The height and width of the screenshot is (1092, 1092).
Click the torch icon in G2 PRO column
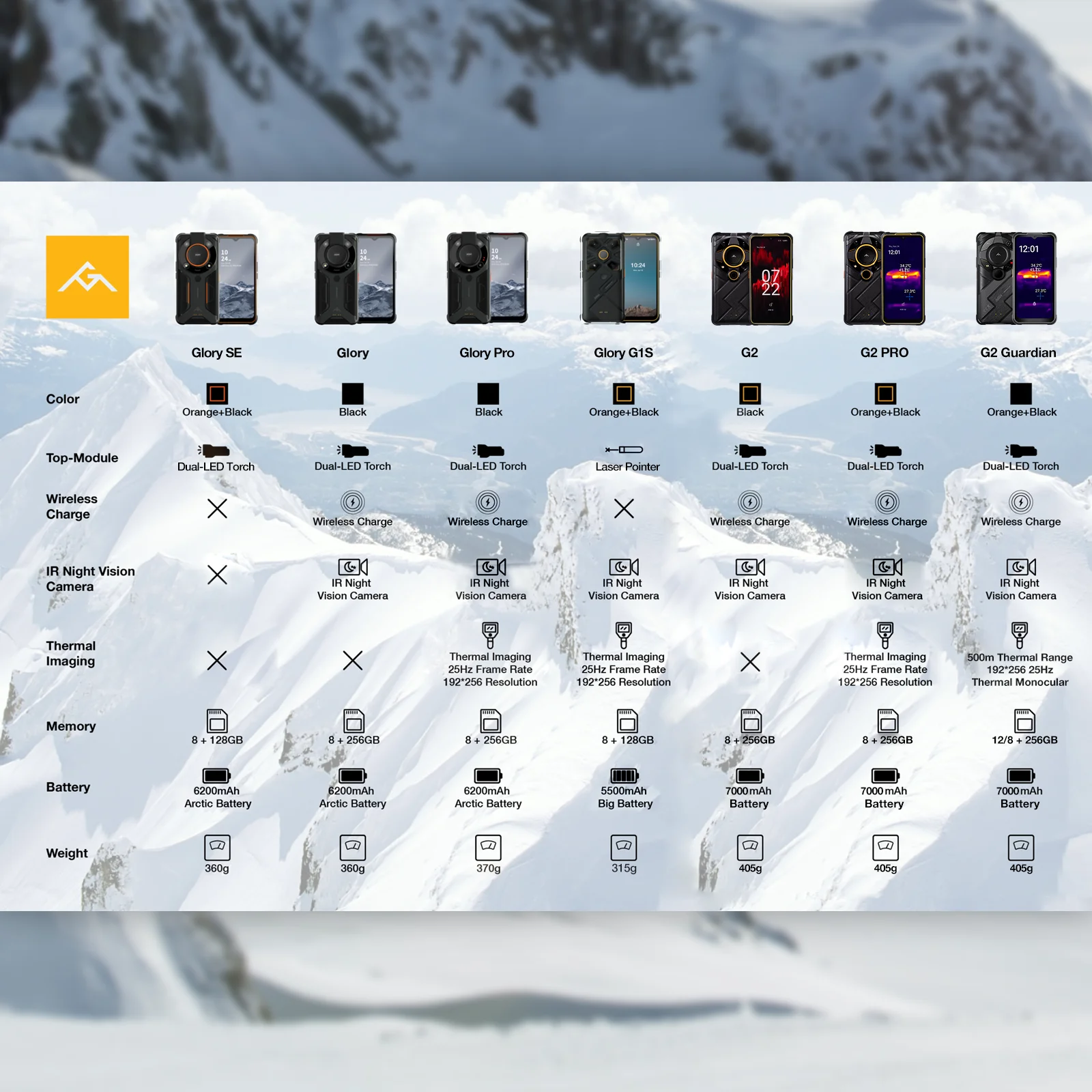click(885, 450)
